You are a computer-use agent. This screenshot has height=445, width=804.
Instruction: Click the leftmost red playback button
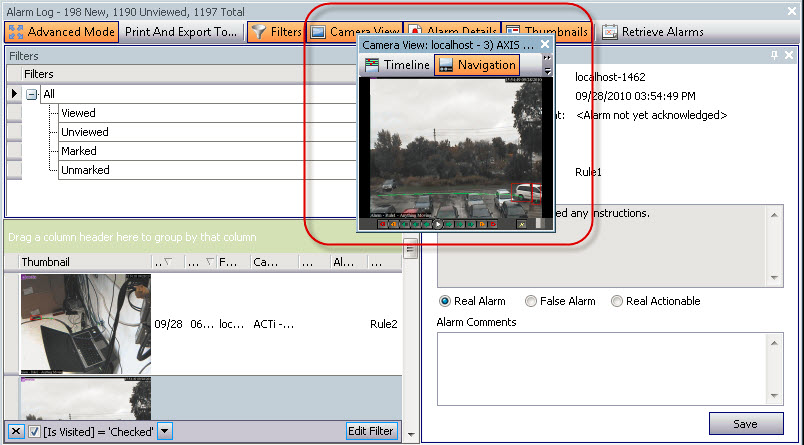coord(383,224)
